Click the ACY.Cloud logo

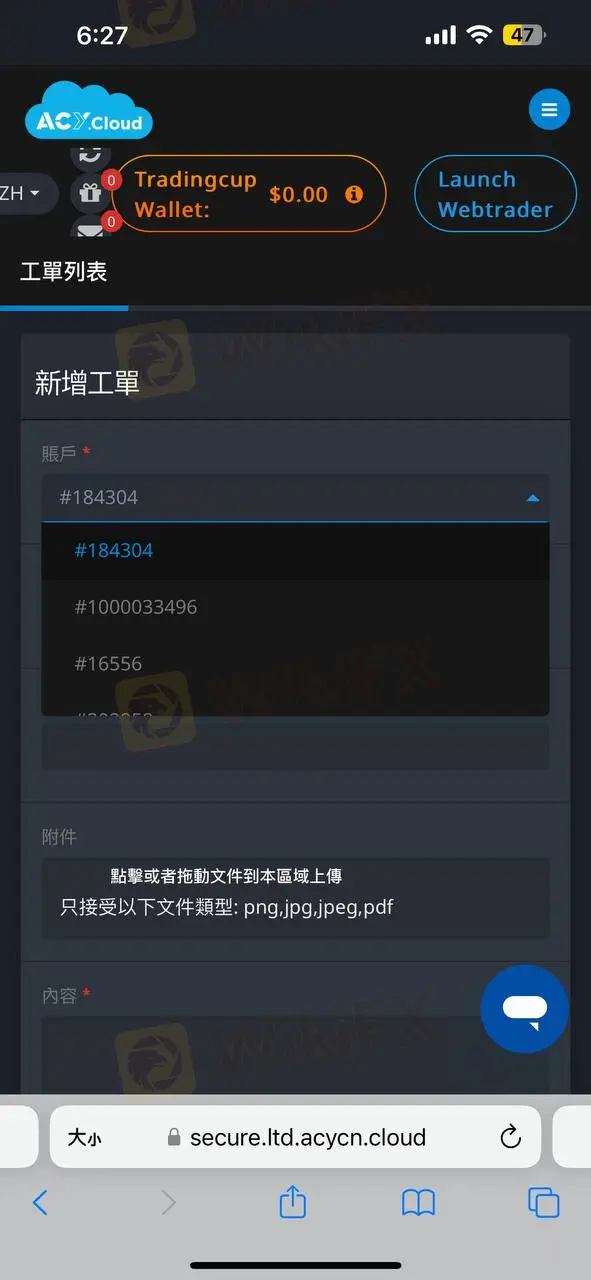[89, 111]
